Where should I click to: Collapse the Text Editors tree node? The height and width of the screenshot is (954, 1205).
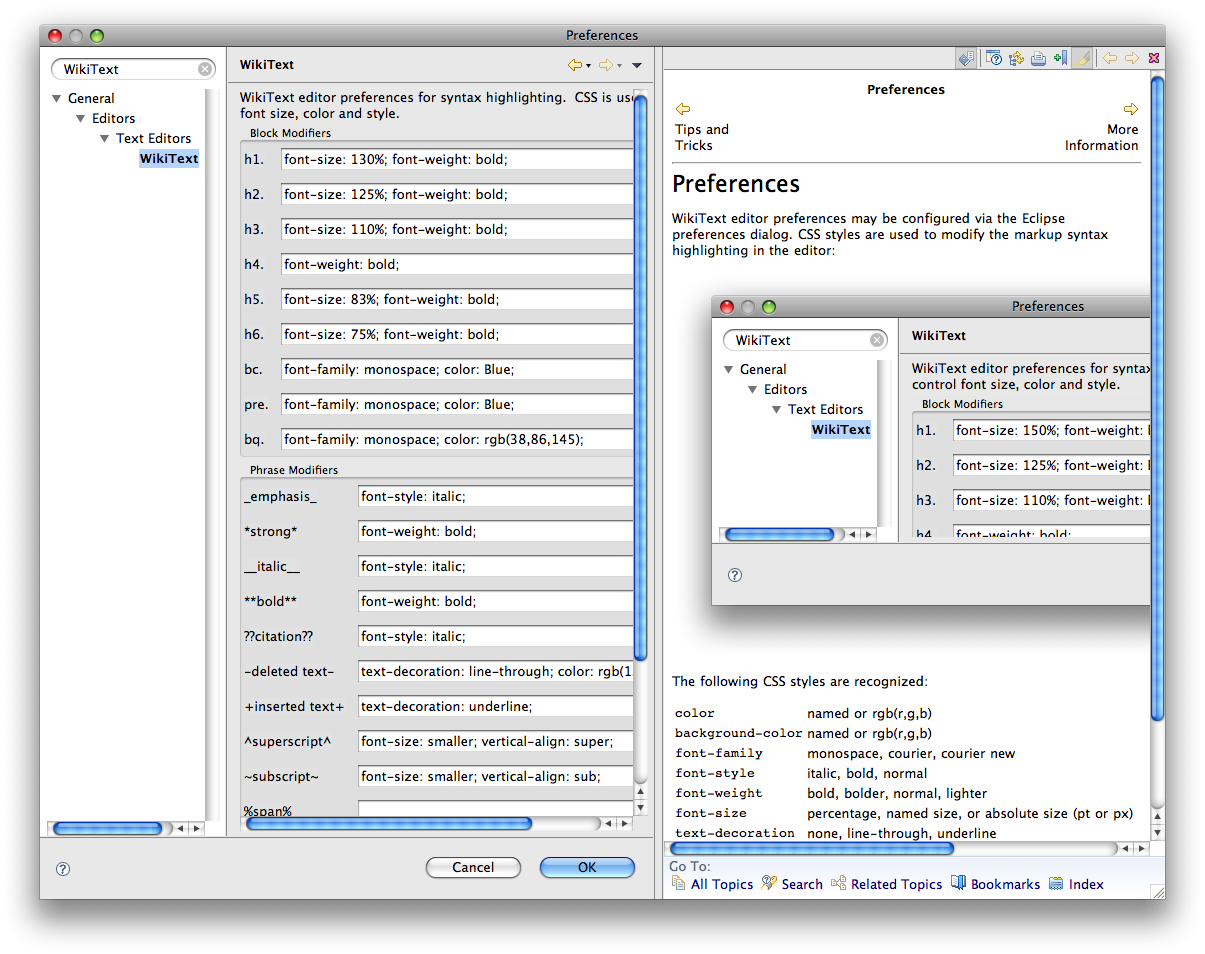[x=105, y=138]
